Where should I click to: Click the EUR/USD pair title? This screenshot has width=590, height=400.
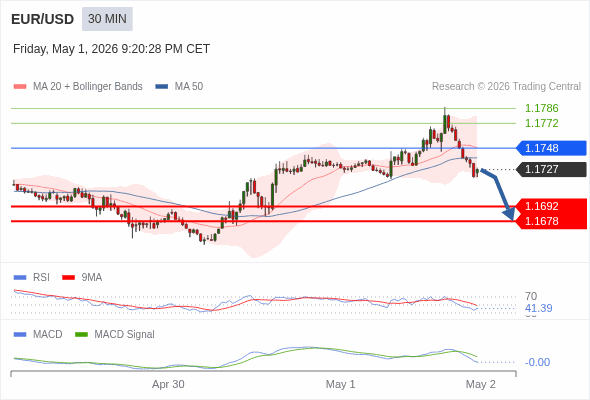click(43, 19)
